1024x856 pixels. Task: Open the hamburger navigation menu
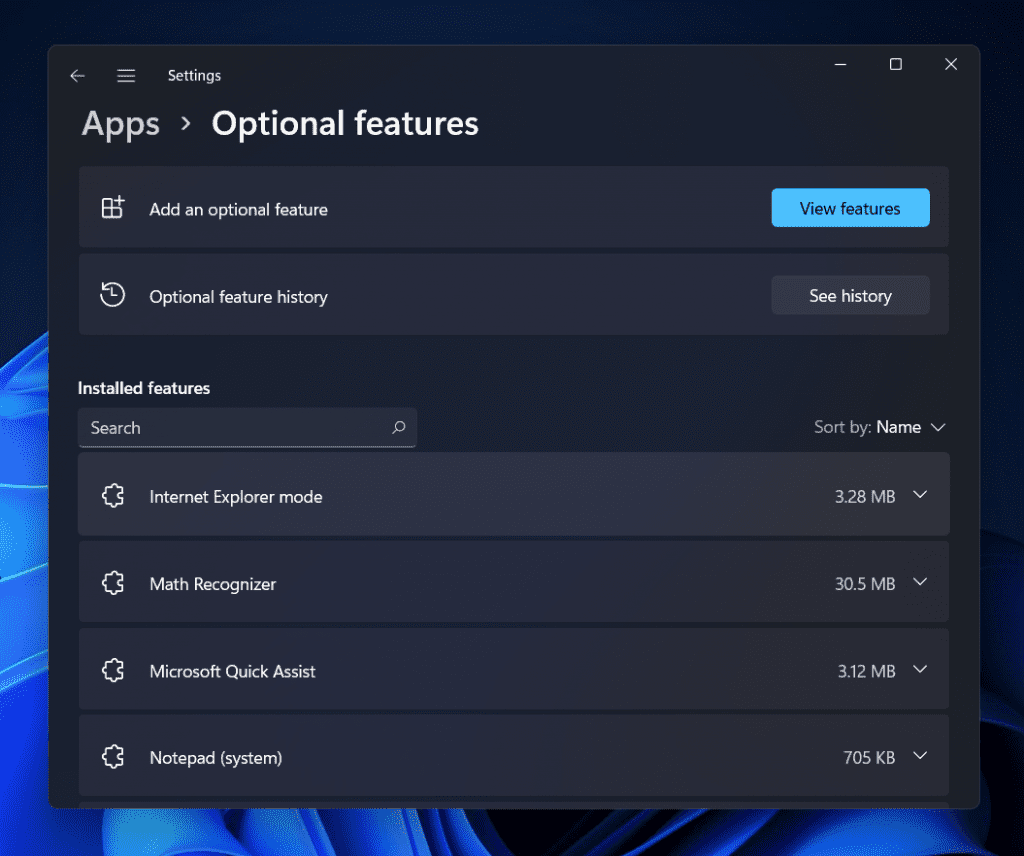click(126, 76)
